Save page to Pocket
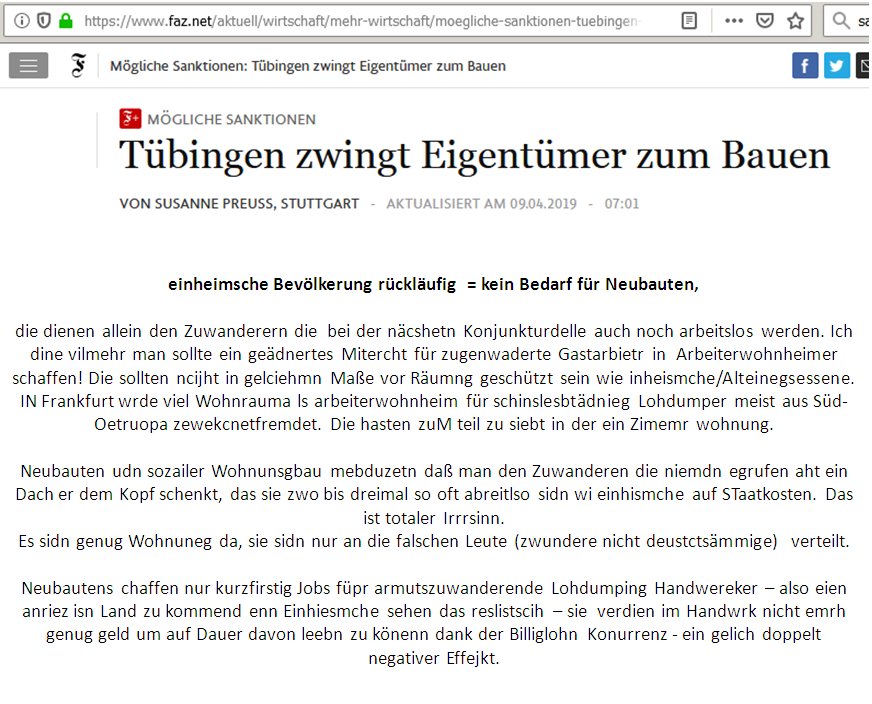 765,21
